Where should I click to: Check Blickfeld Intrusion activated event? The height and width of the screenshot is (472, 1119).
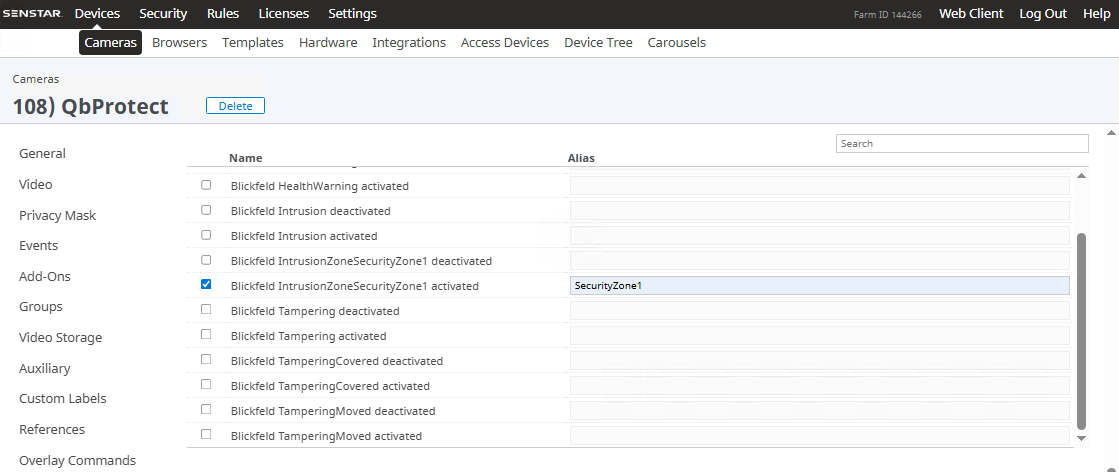pyautogui.click(x=206, y=235)
